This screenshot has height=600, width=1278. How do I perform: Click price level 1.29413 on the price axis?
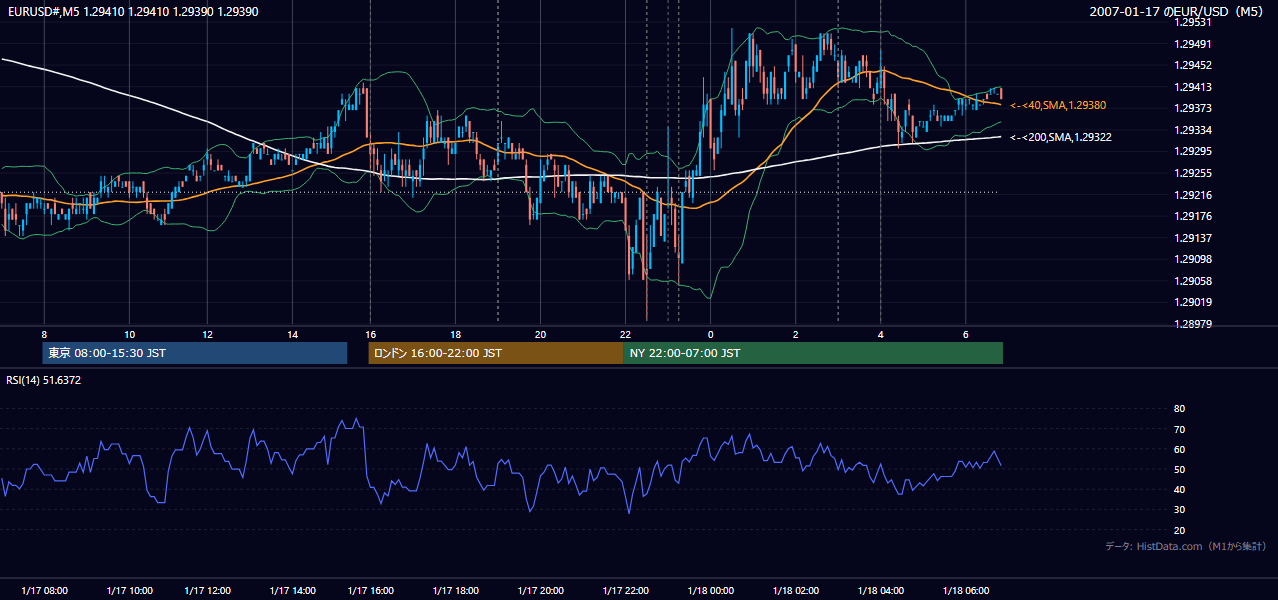pos(1193,87)
